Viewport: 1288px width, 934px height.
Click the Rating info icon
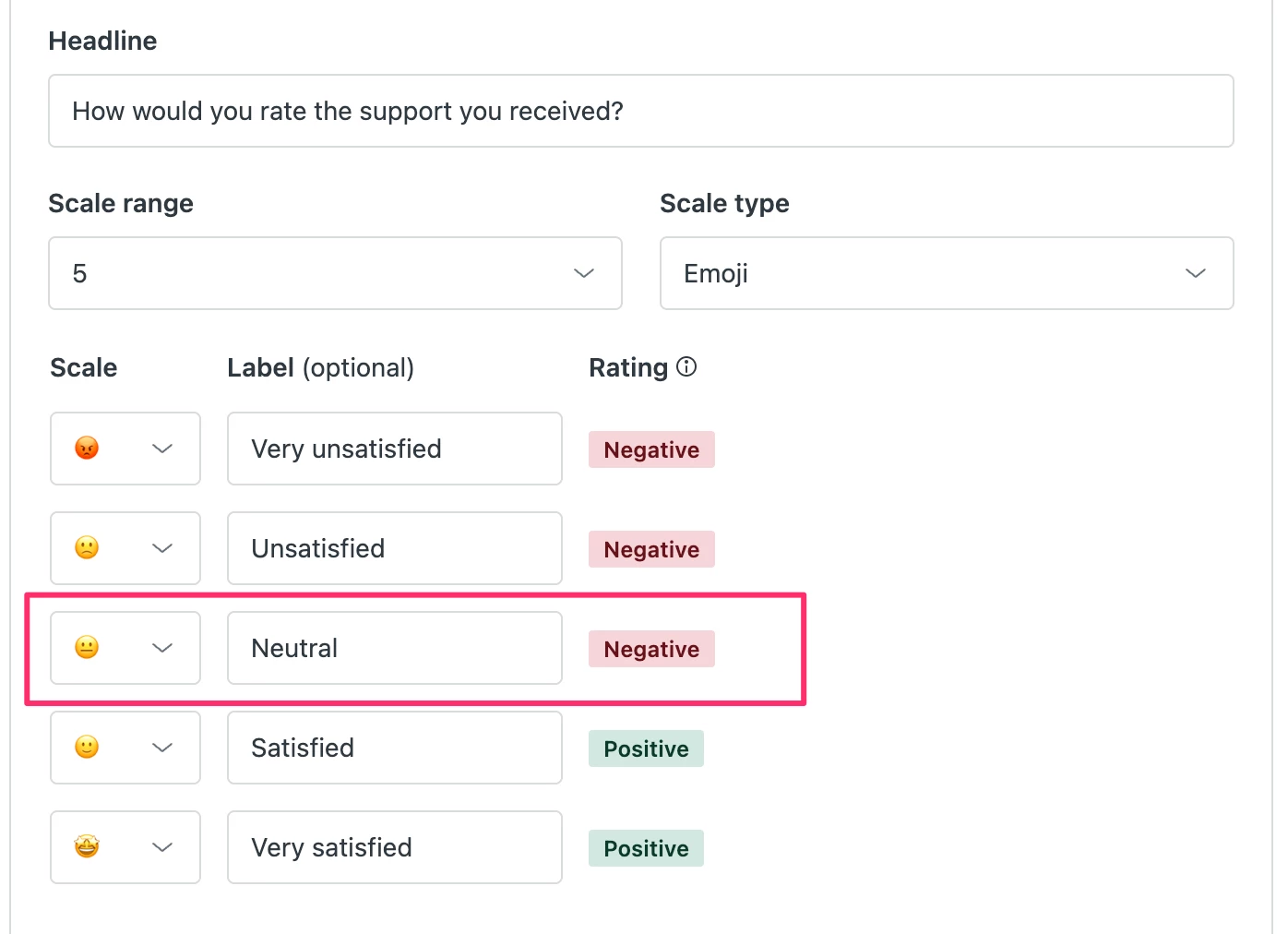pyautogui.click(x=686, y=367)
